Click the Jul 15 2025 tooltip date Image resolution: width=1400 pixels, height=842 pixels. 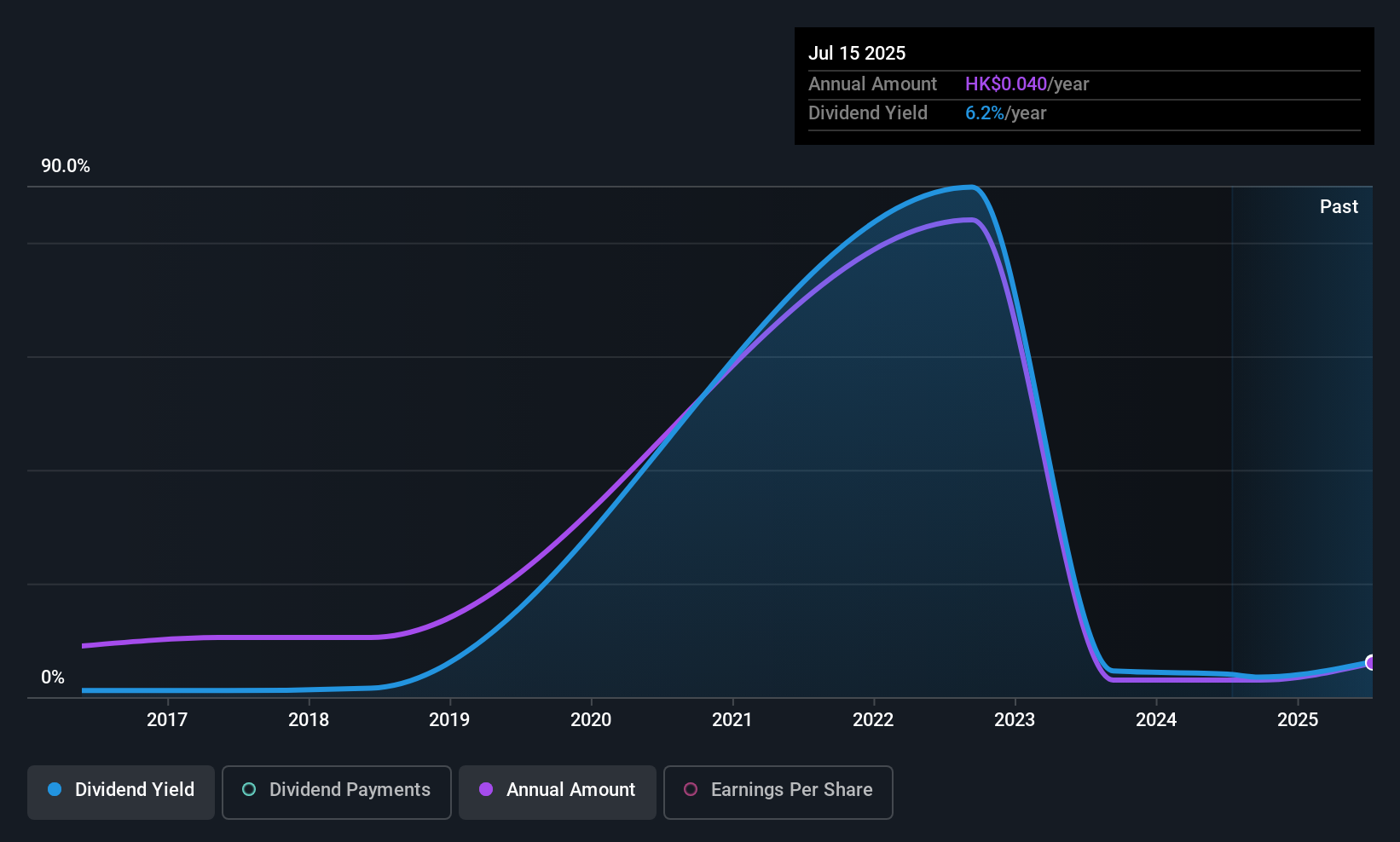pyautogui.click(x=857, y=53)
